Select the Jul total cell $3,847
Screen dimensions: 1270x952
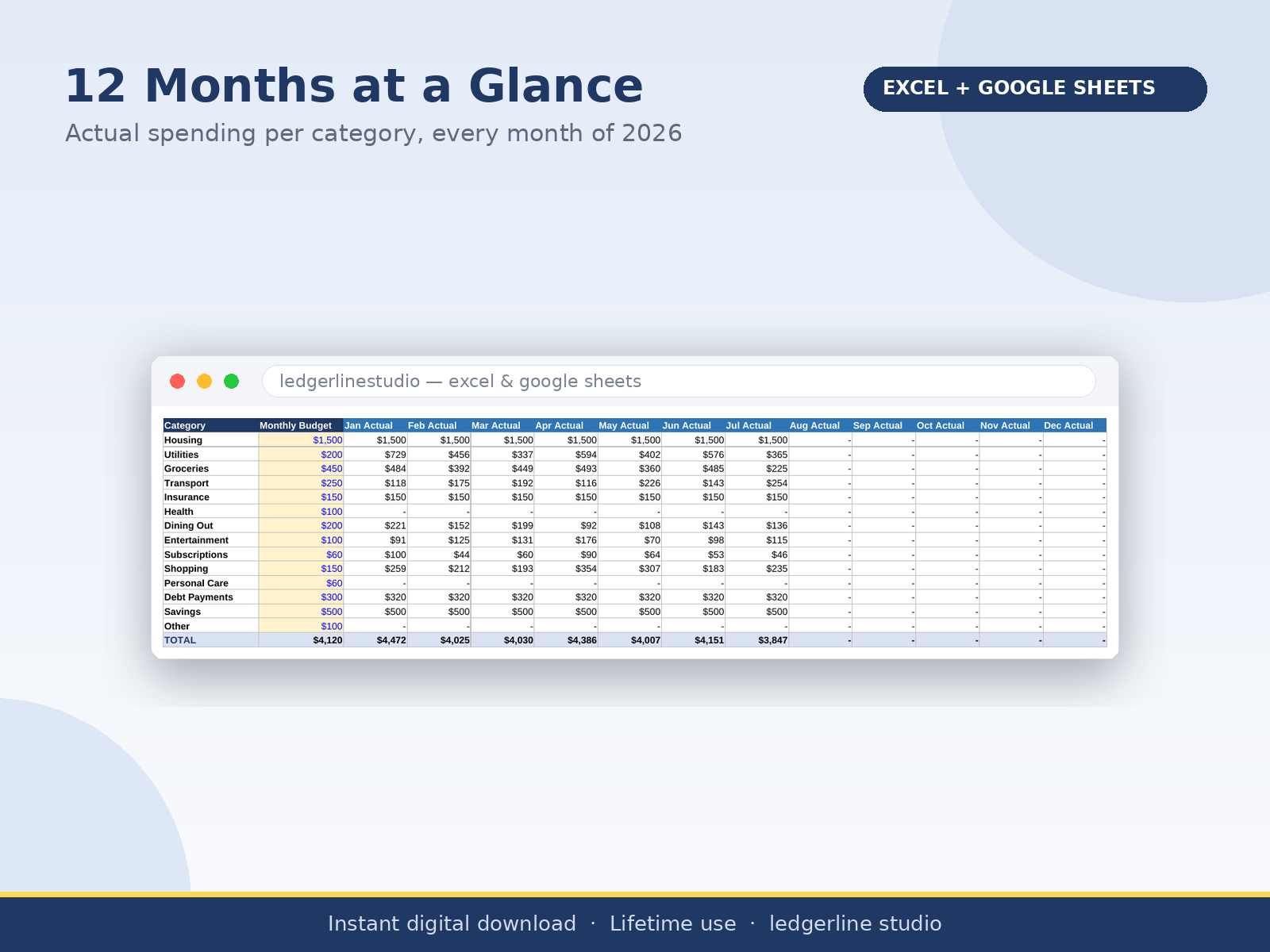(x=756, y=640)
